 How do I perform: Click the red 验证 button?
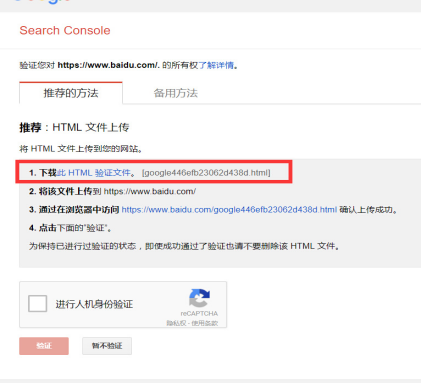[x=44, y=346]
